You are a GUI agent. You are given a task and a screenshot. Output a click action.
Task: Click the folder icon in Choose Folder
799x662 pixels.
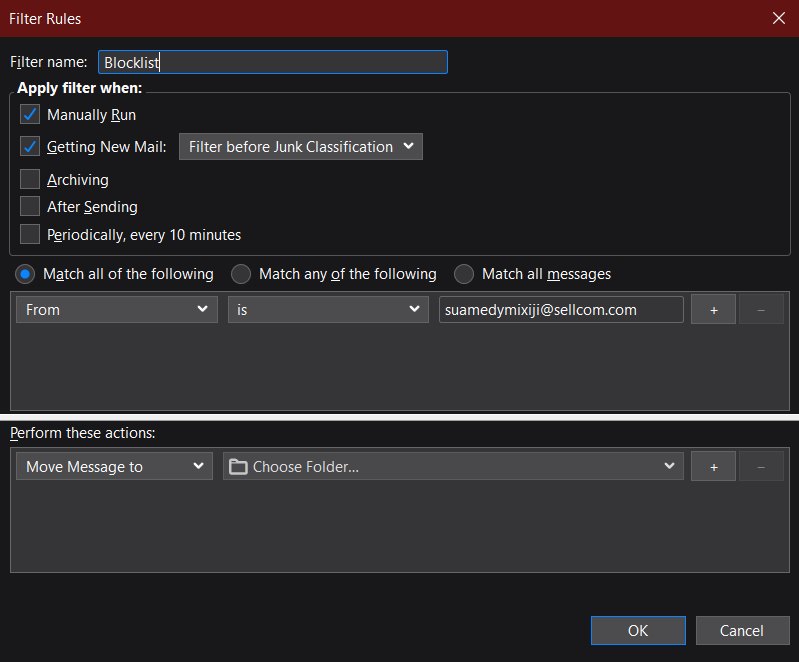tap(237, 467)
